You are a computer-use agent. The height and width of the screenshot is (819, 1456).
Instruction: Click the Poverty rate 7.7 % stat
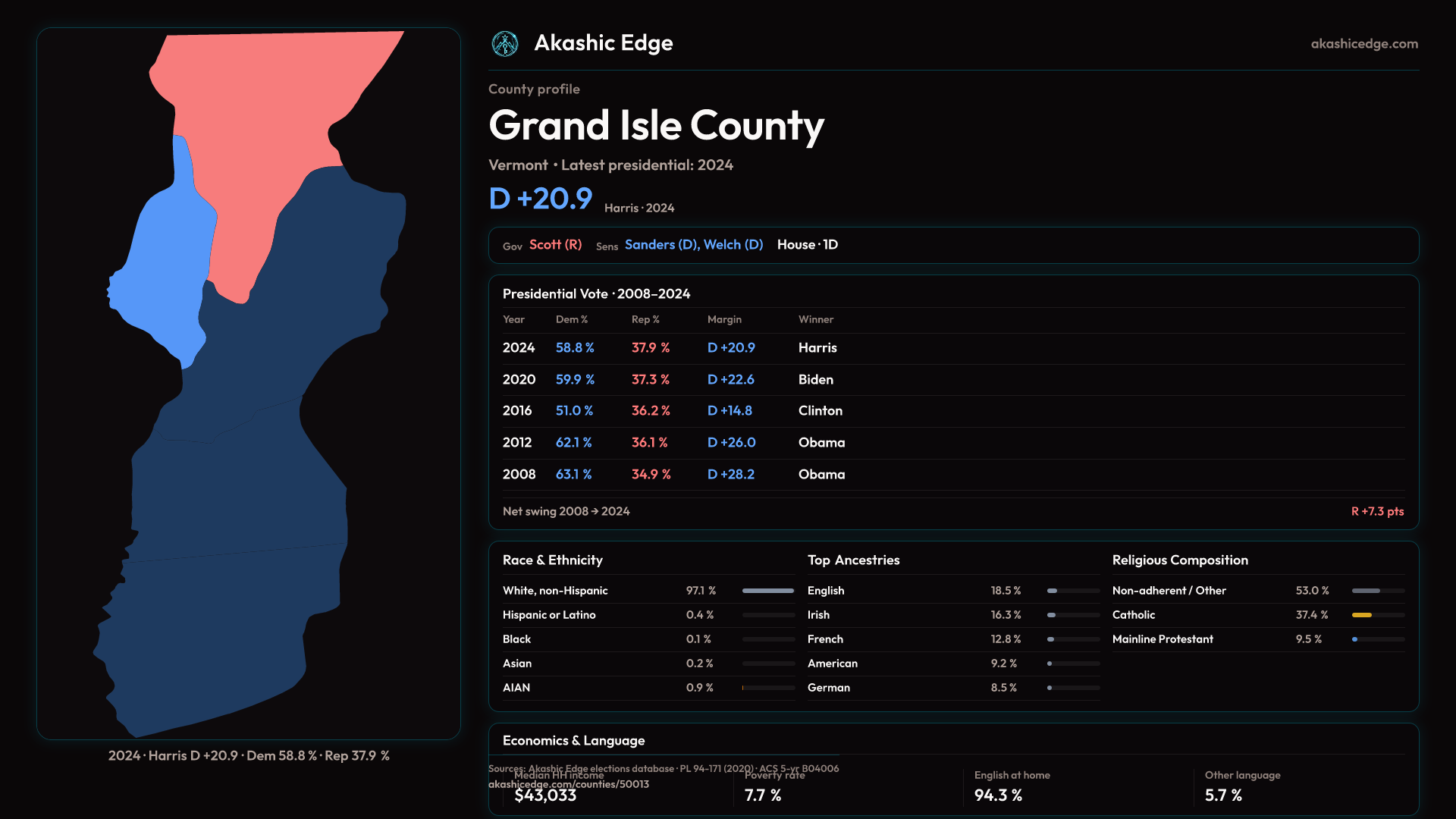763,795
